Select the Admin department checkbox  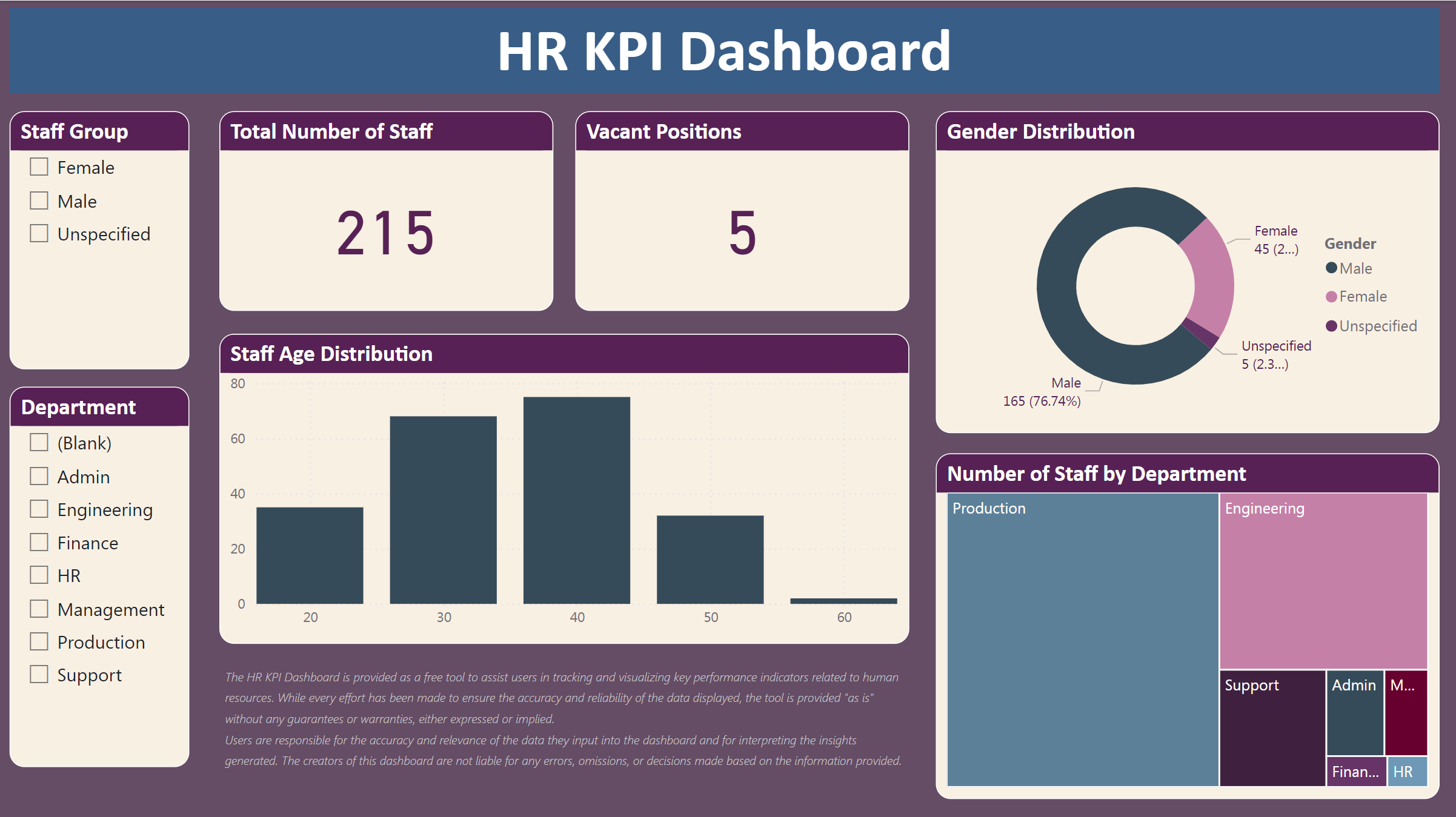click(x=39, y=476)
